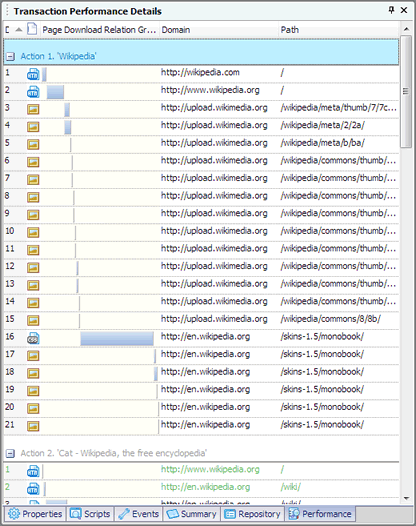Click the image icon in row 10
416x526 pixels.
[33, 232]
